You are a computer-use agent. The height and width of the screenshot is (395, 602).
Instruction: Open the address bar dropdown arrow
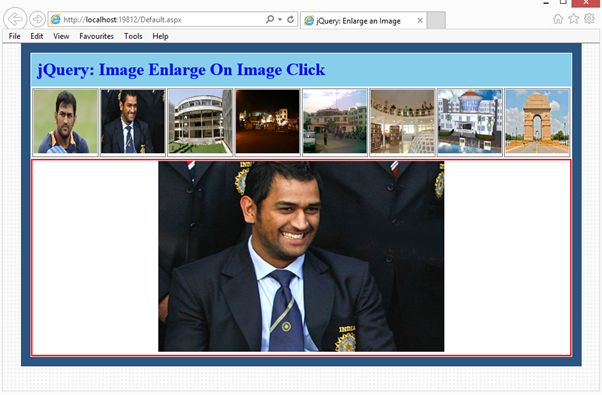click(280, 19)
